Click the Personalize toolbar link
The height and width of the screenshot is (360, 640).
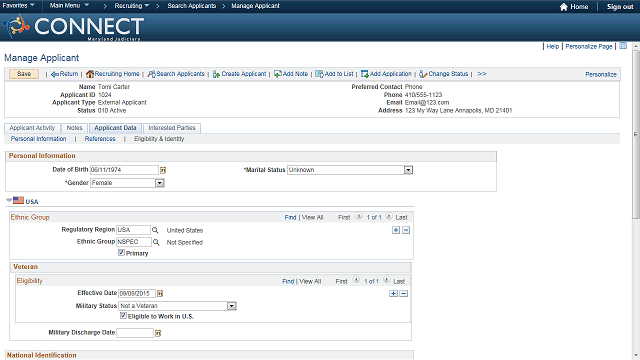click(601, 74)
